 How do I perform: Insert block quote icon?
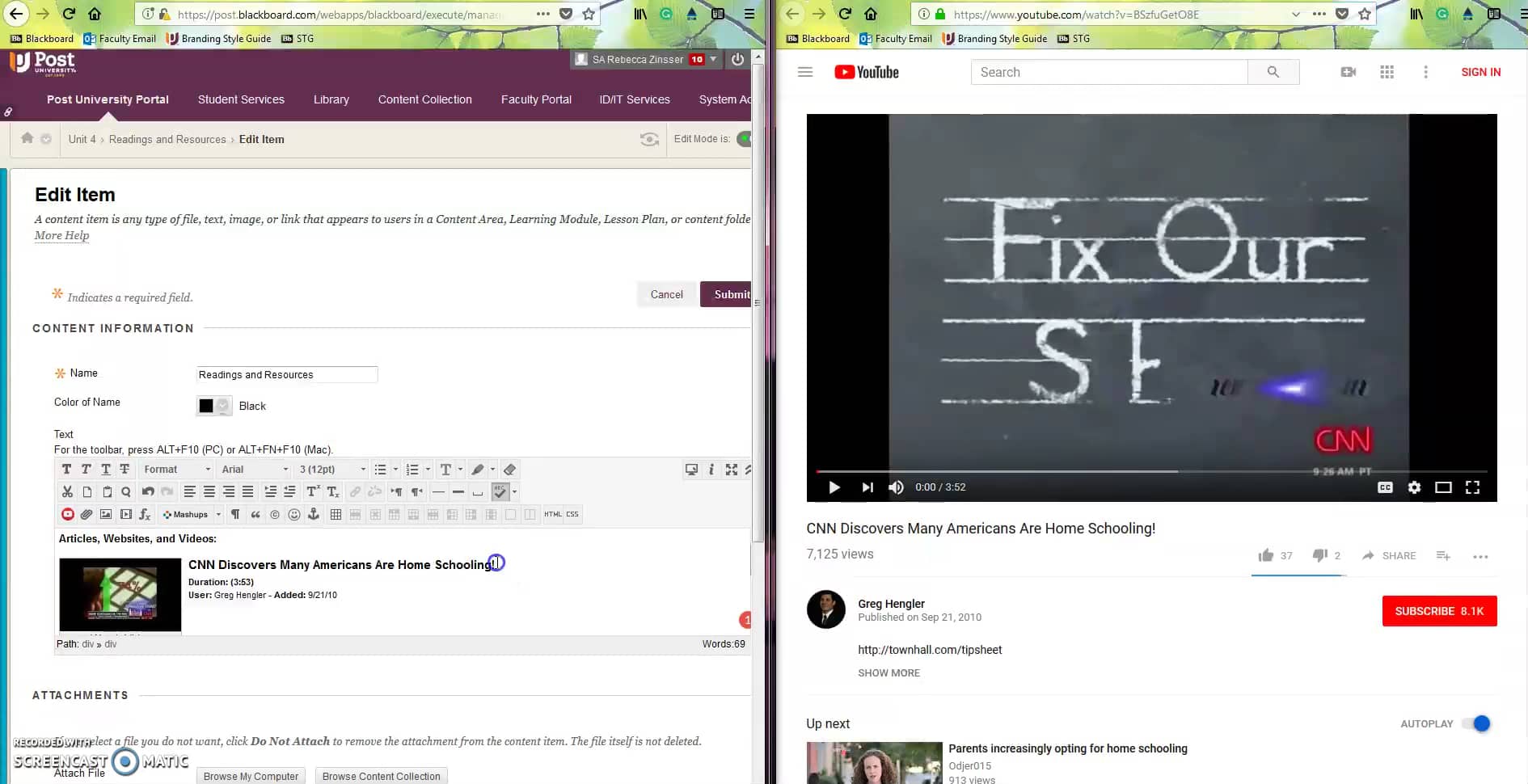[255, 514]
